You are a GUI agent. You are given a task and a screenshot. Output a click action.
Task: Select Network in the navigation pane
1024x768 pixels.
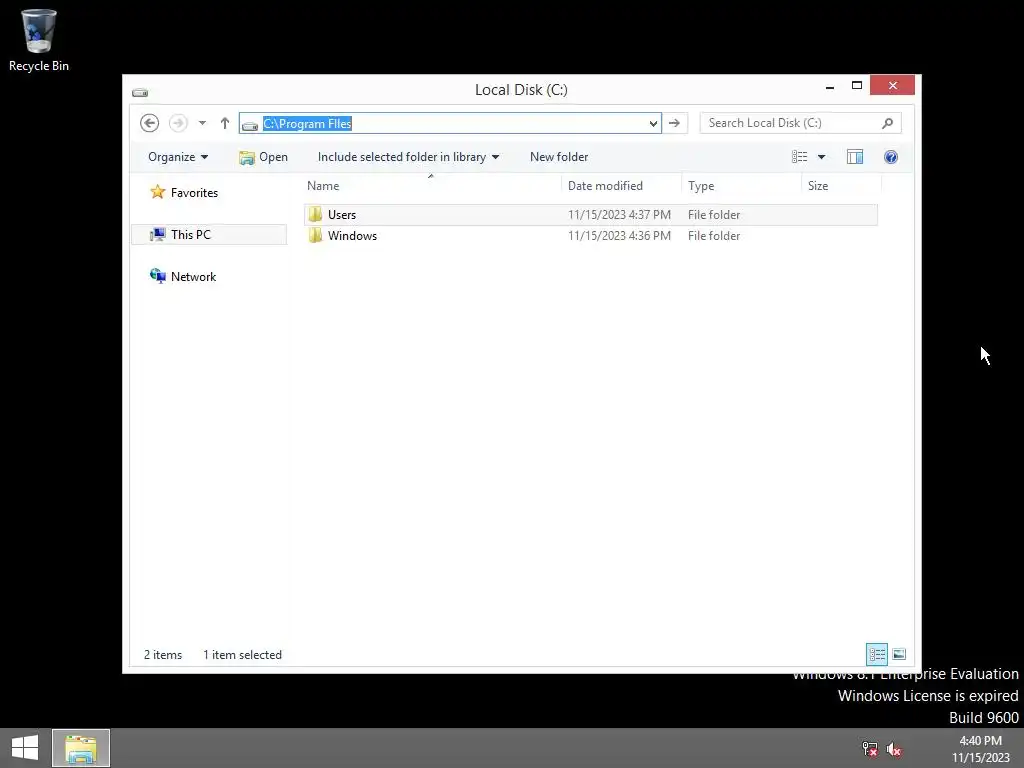pos(193,276)
